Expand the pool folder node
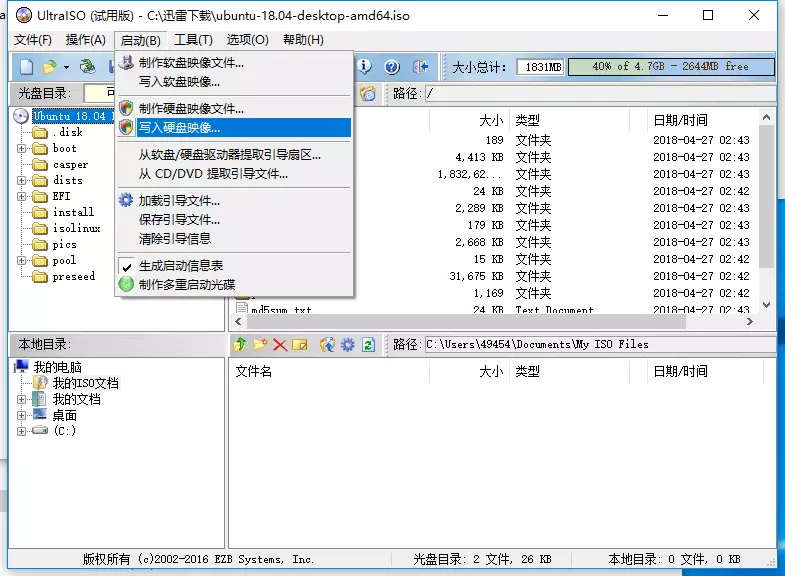The height and width of the screenshot is (576, 785). click(21, 261)
